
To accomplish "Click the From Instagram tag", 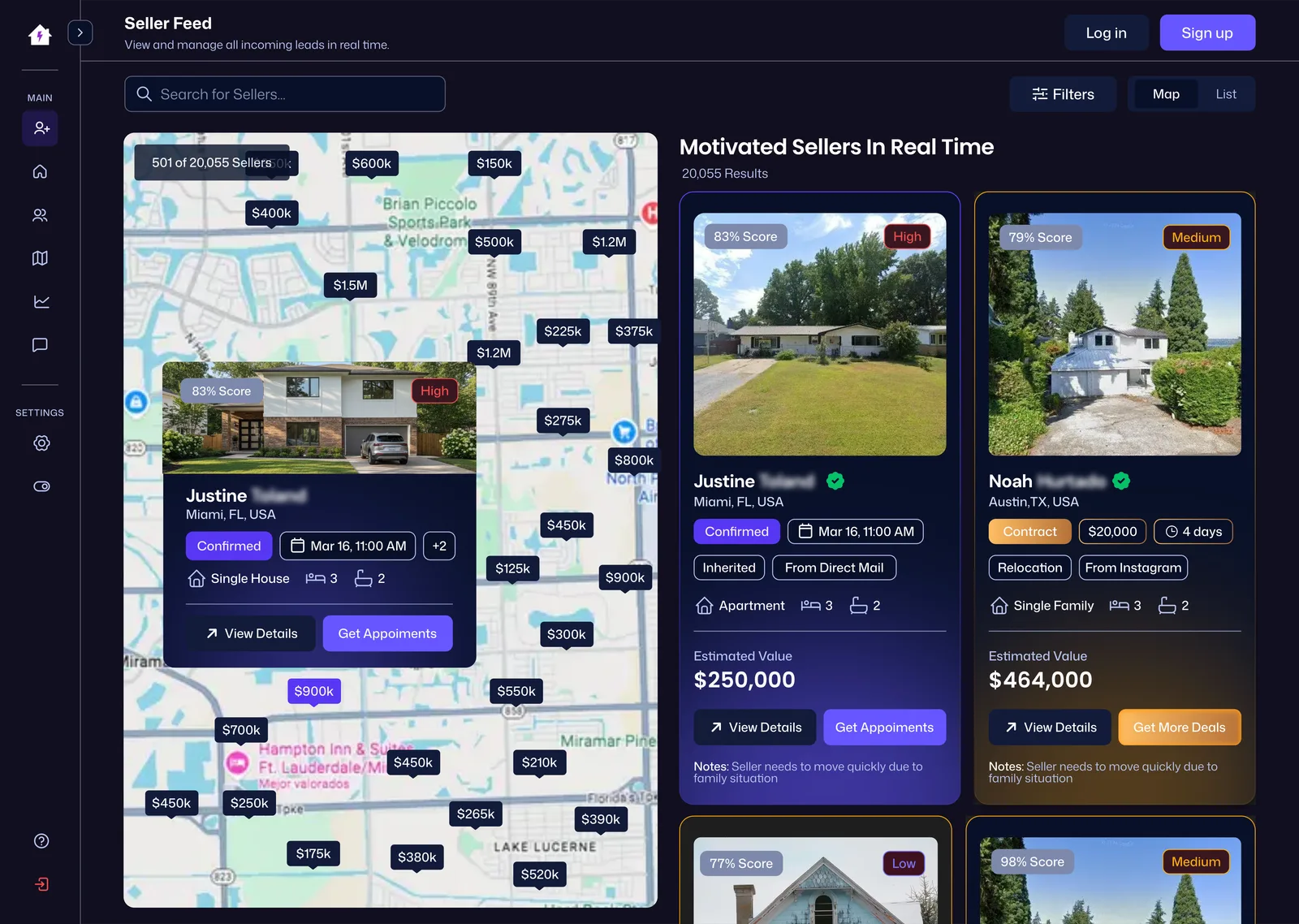I will pos(1133,568).
